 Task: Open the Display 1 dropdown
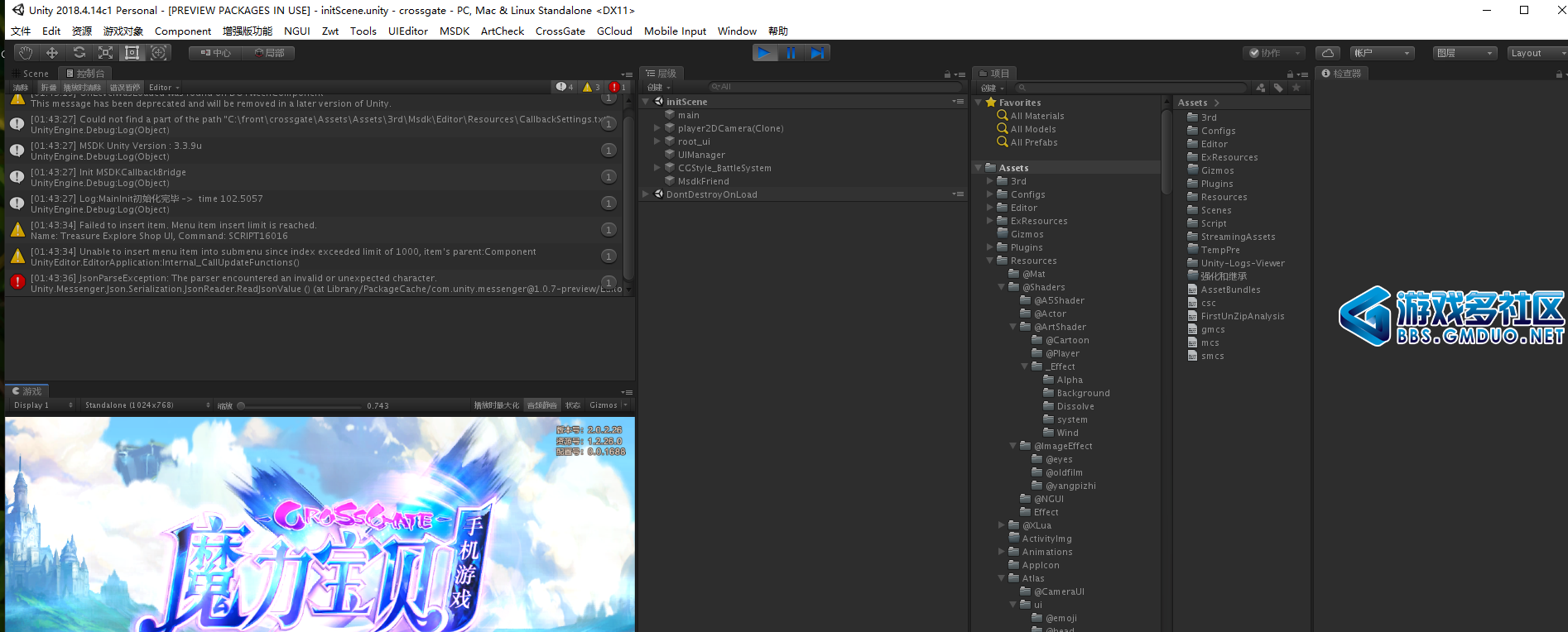(x=43, y=405)
